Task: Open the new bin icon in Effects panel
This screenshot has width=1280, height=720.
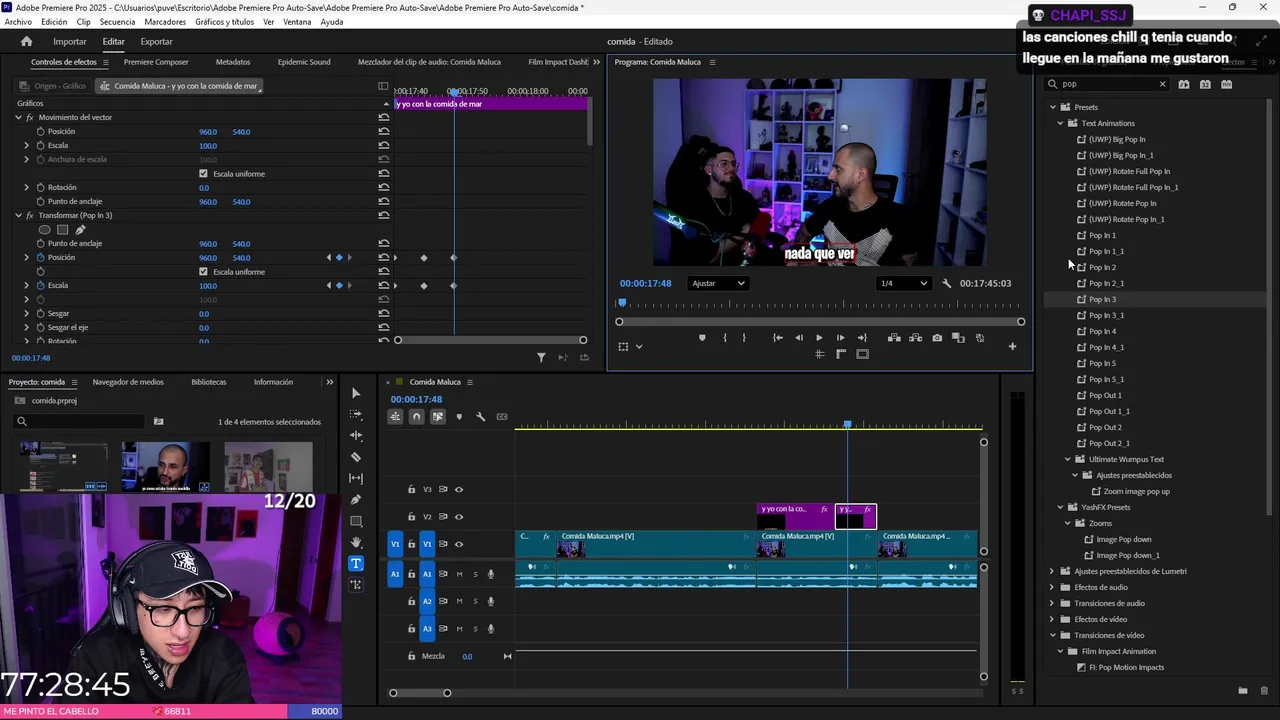Action: point(1243,691)
